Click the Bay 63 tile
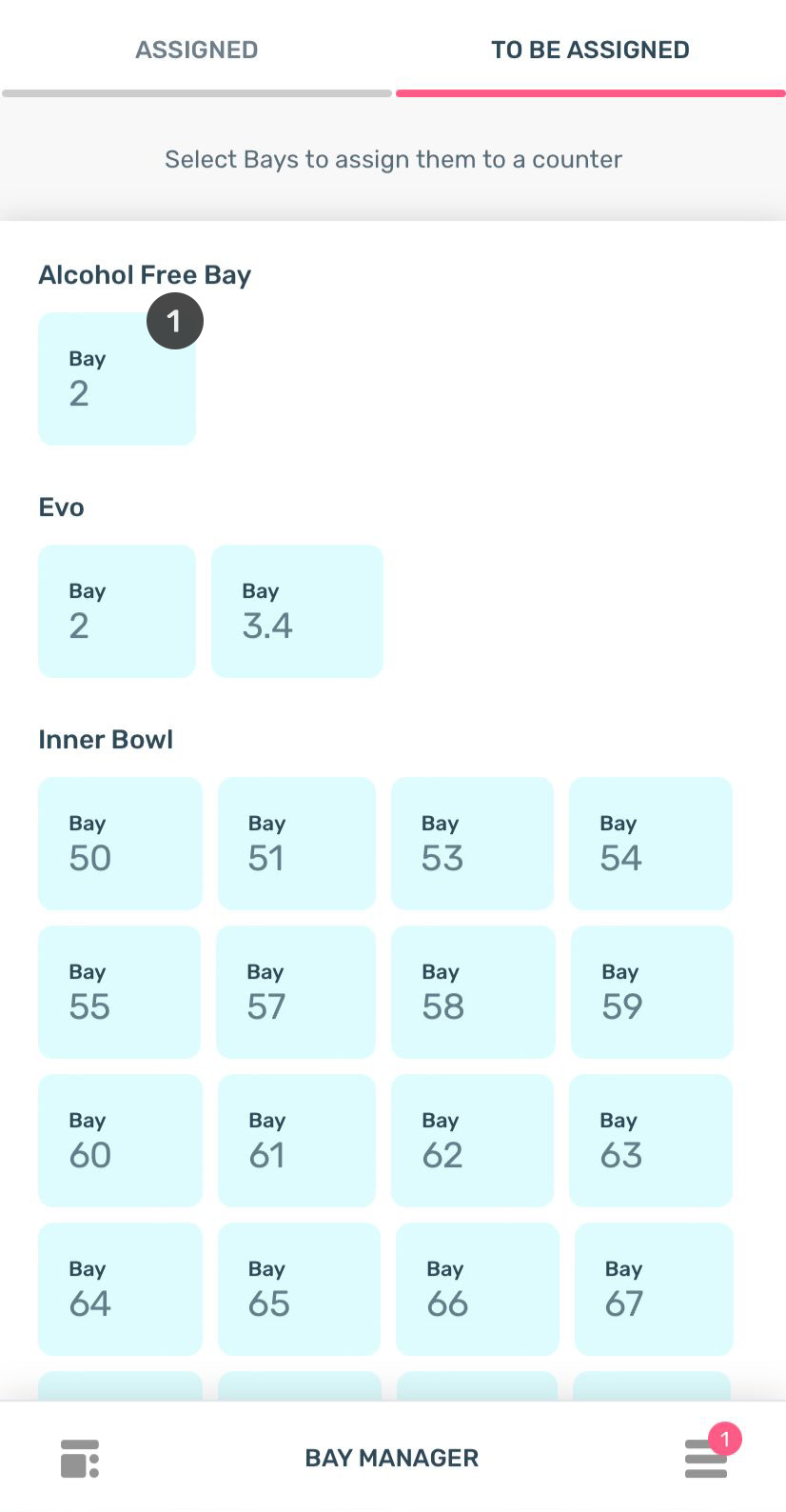Image resolution: width=786 pixels, height=1512 pixels. (x=651, y=1140)
